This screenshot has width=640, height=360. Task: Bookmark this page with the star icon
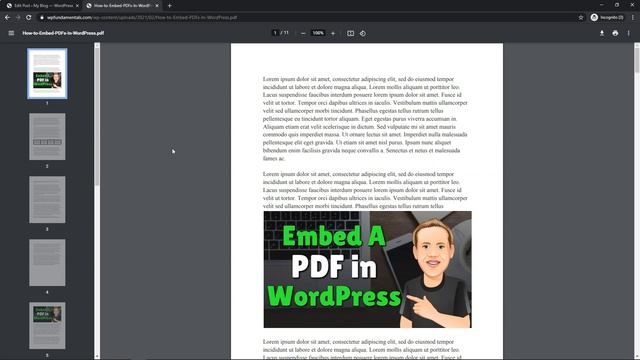point(581,18)
